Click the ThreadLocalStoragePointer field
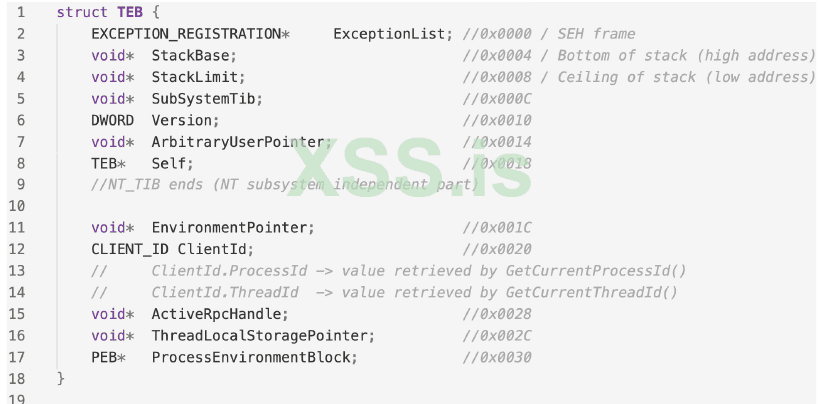Viewport: 818px width, 404px height. coord(260,335)
